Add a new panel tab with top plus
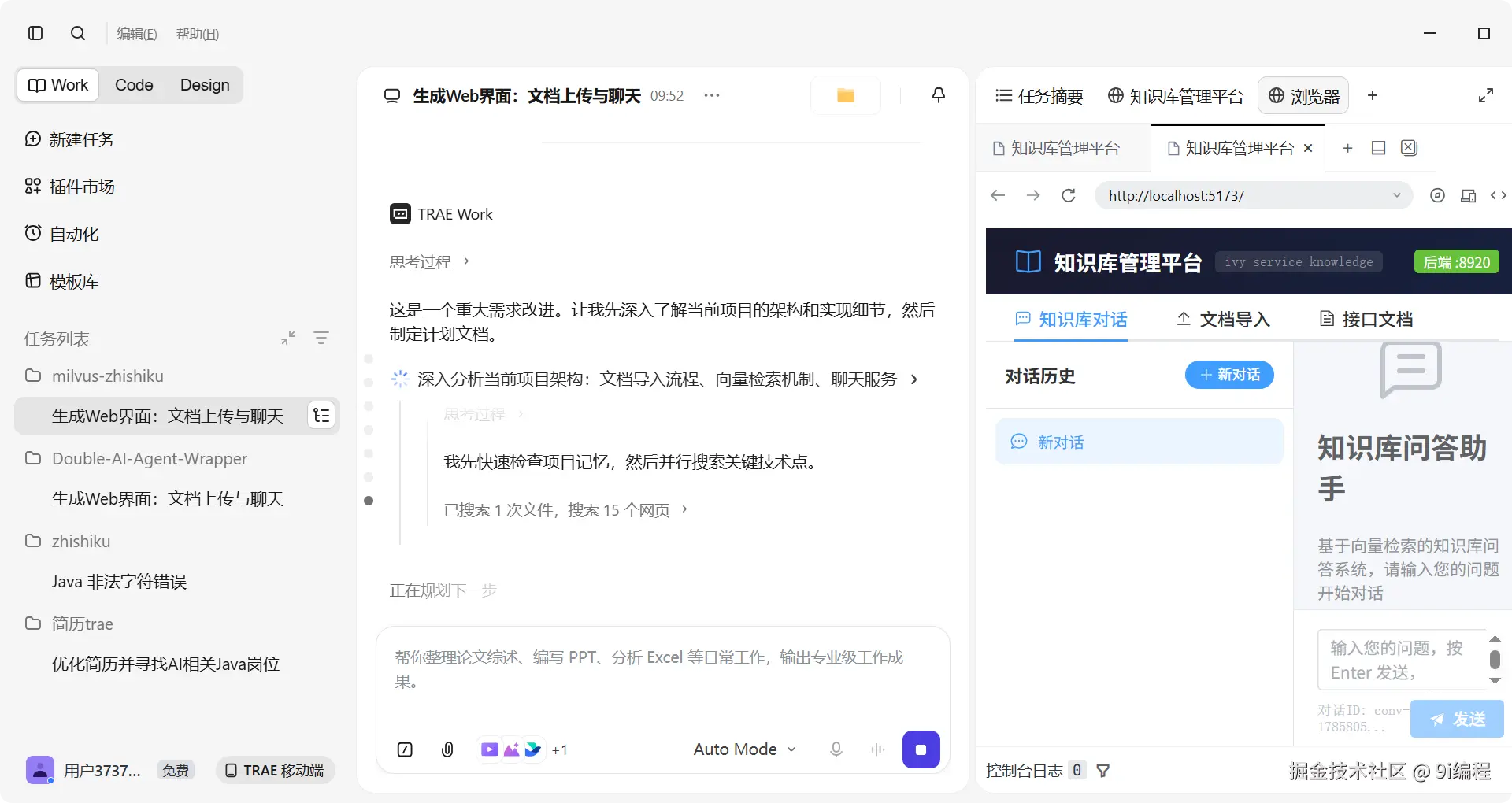 pyautogui.click(x=1373, y=95)
